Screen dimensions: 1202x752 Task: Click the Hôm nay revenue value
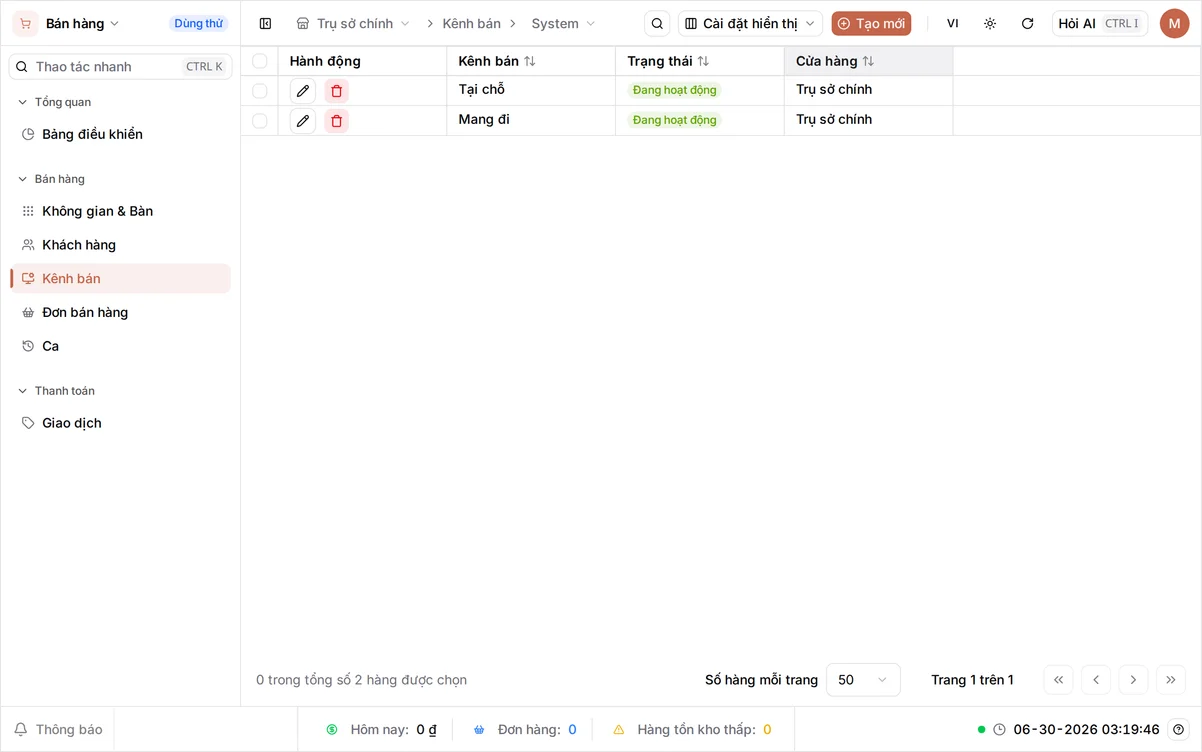click(427, 730)
